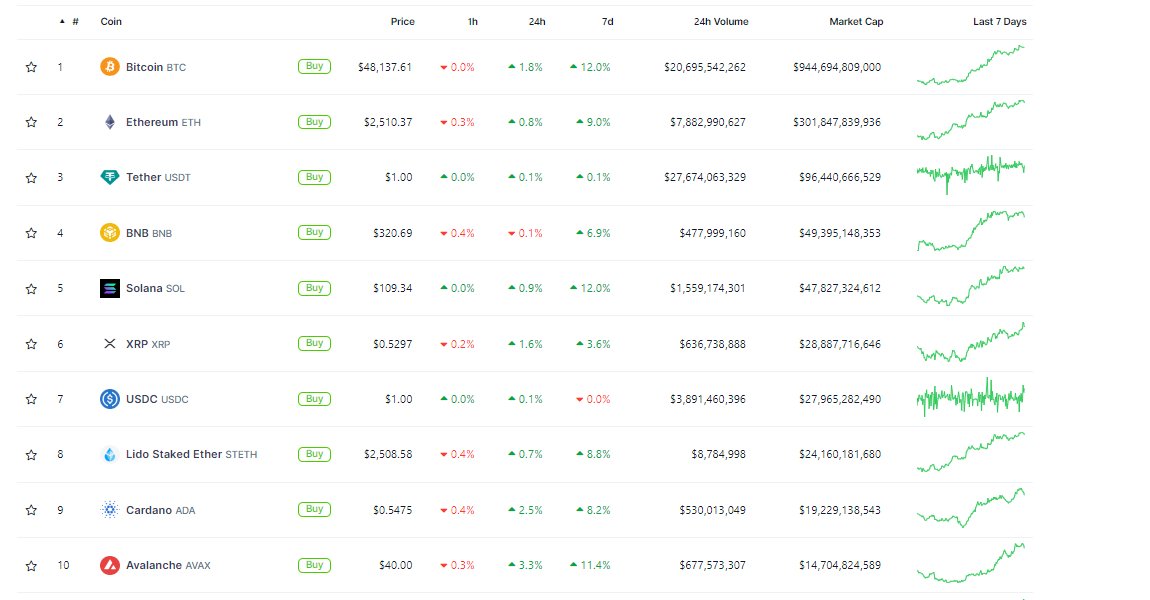Open the Solana SOL coin link

(155, 288)
